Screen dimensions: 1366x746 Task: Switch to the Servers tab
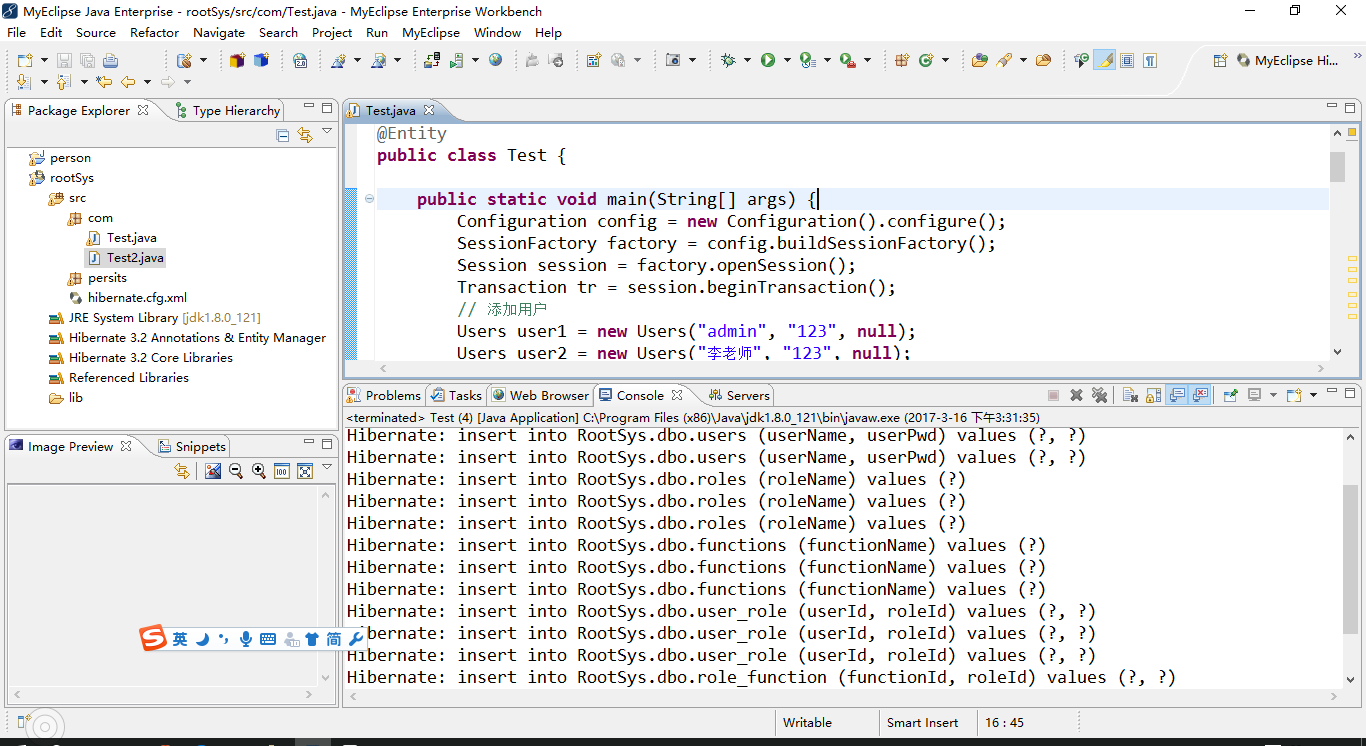(738, 395)
